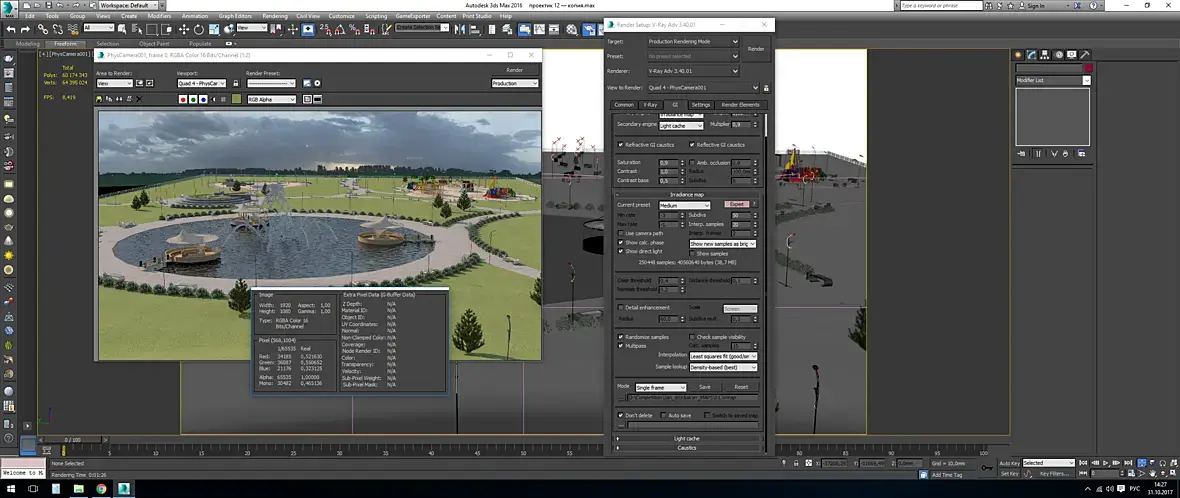Enable the red channel in frame buffer

pos(182,99)
